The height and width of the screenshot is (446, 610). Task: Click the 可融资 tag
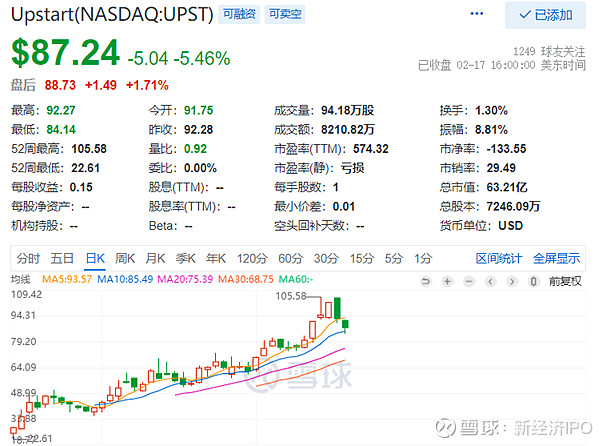click(x=239, y=14)
